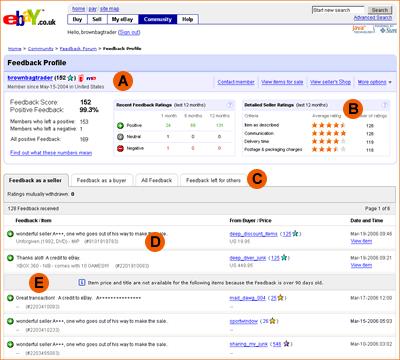Click View items for sale link
This screenshot has width=400, height=360.
click(282, 82)
